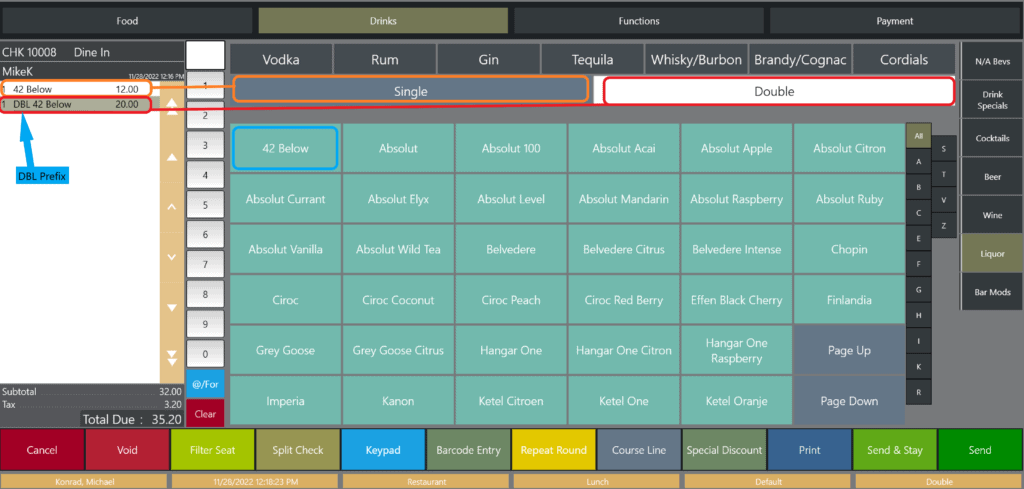
Task: Jump to the last check item with double down arrow
Action: (x=172, y=357)
